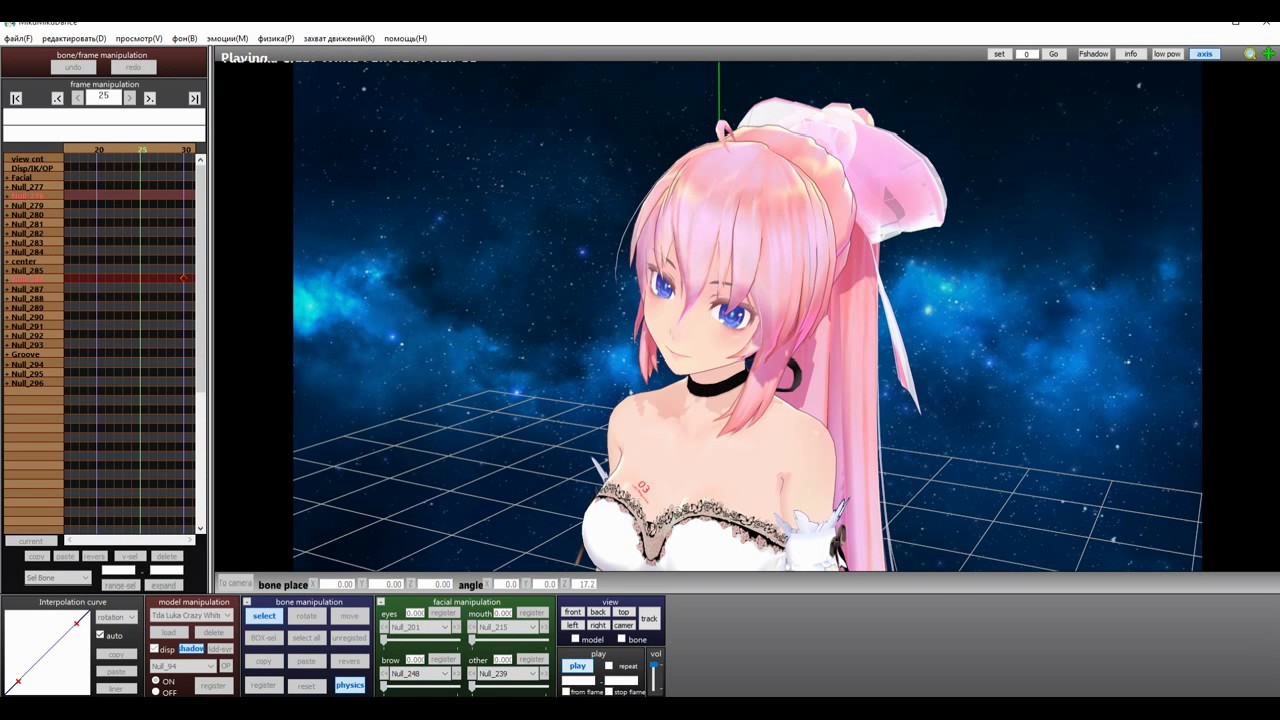Adjust the mouth morph slider

[508, 640]
